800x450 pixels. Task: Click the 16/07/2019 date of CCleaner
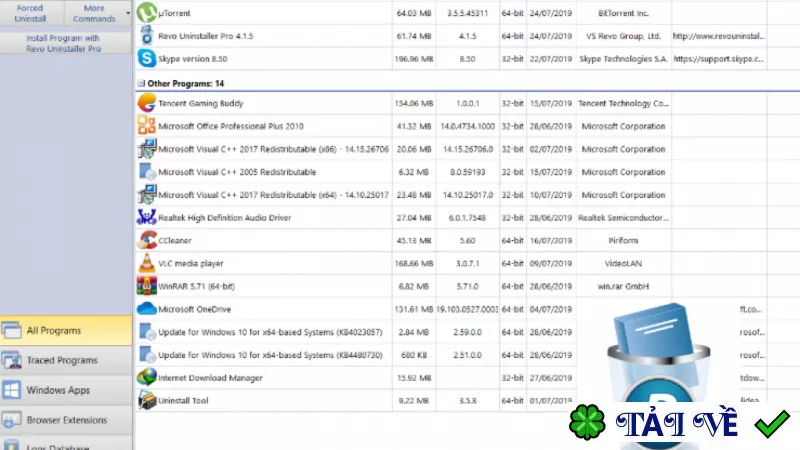click(551, 240)
